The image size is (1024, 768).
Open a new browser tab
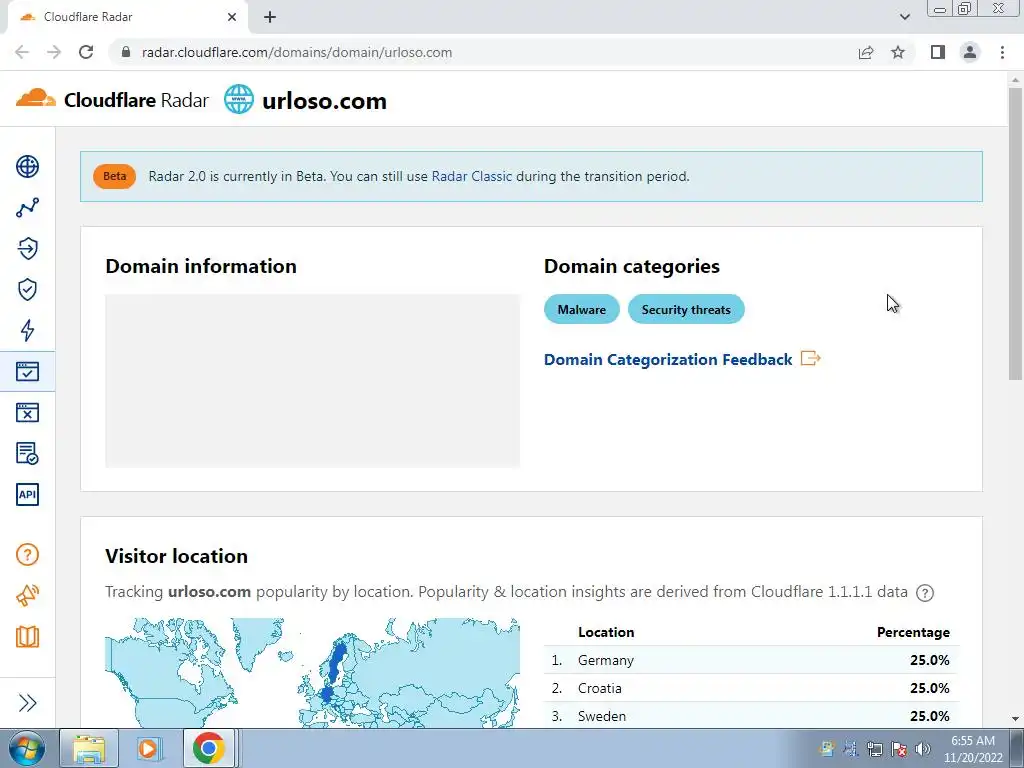(270, 17)
